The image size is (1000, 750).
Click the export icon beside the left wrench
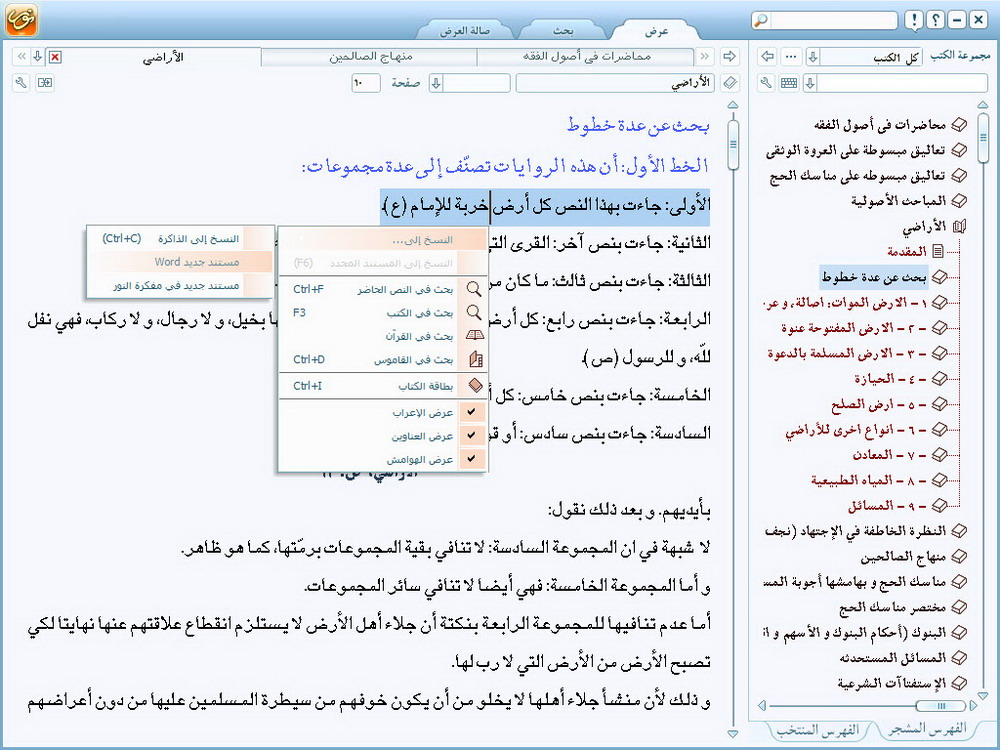pyautogui.click(x=45, y=83)
